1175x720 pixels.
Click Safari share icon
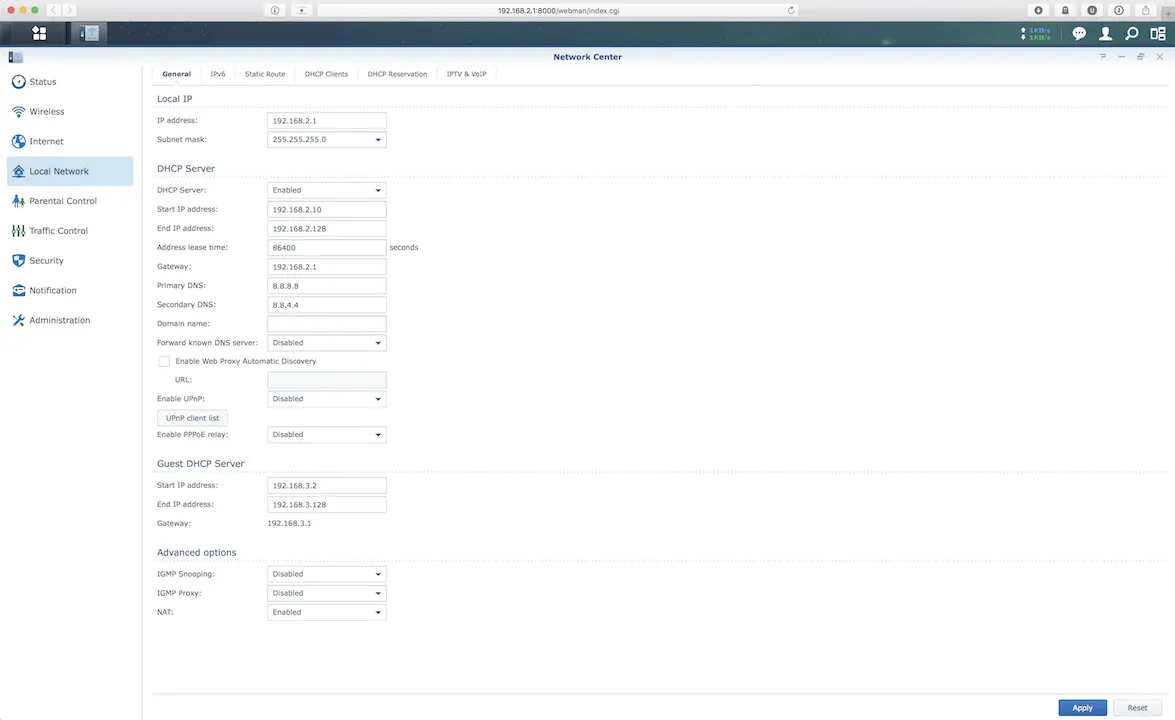[x=1146, y=10]
